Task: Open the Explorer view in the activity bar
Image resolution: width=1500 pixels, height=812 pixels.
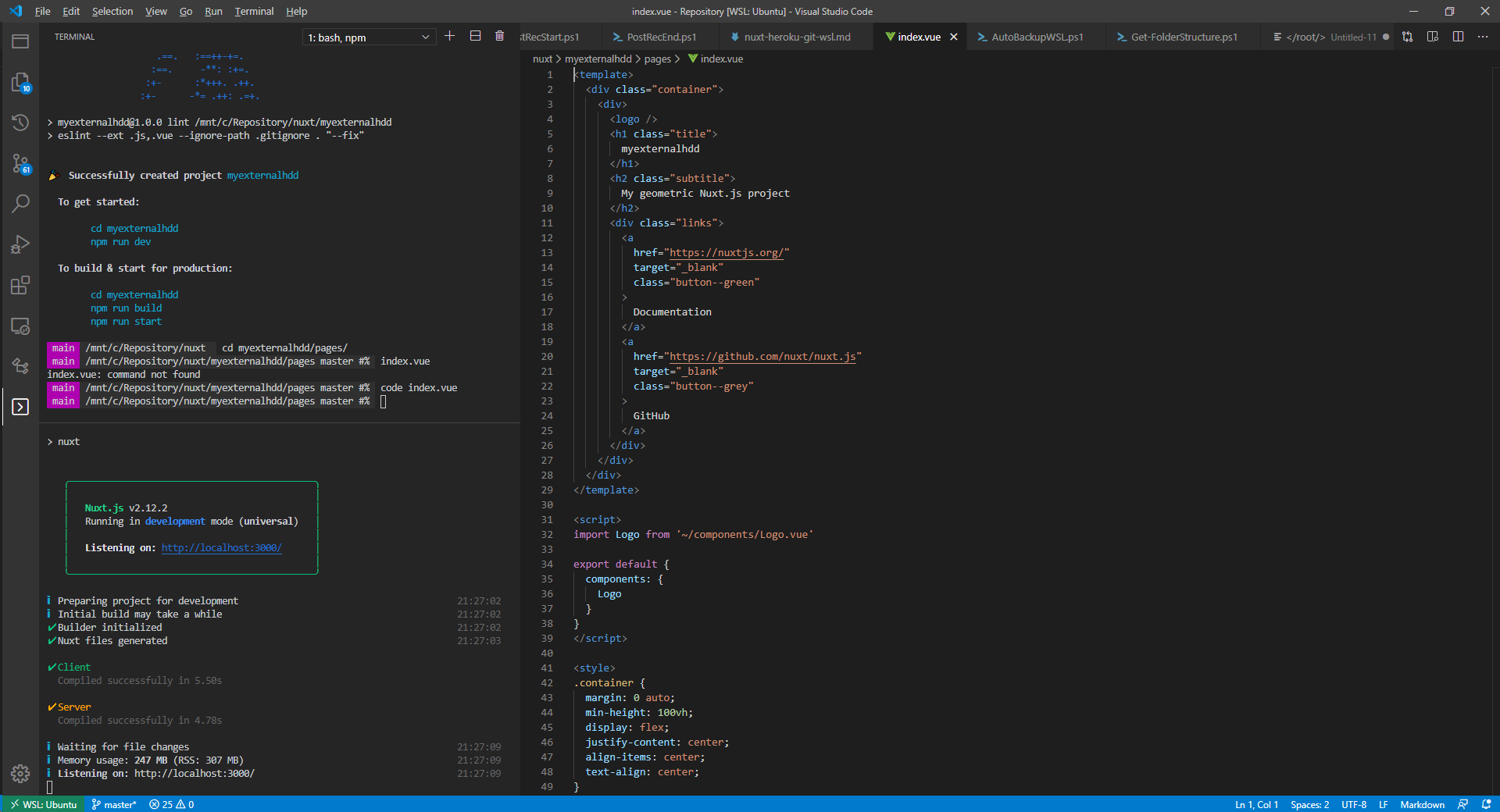Action: pos(20,83)
